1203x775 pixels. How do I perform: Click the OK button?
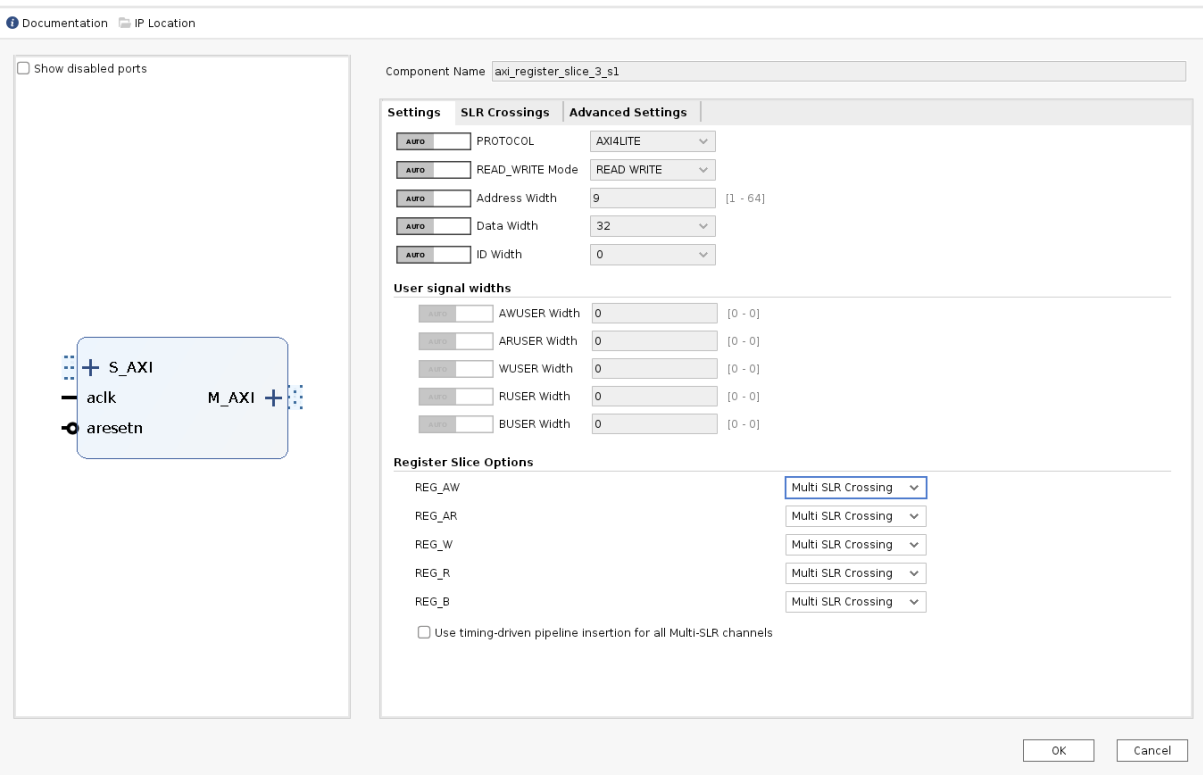1058,750
